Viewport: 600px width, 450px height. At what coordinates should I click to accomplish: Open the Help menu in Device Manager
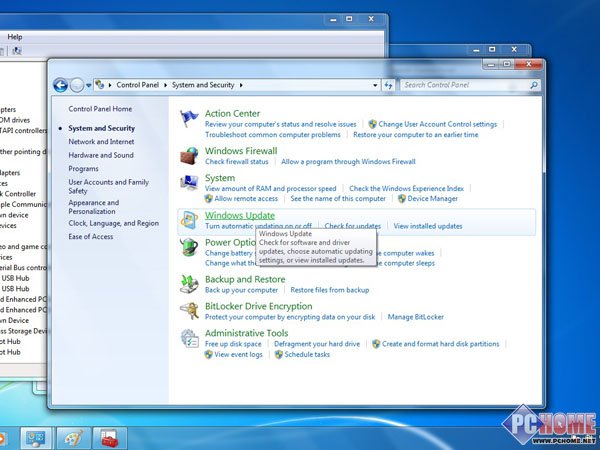tap(15, 37)
